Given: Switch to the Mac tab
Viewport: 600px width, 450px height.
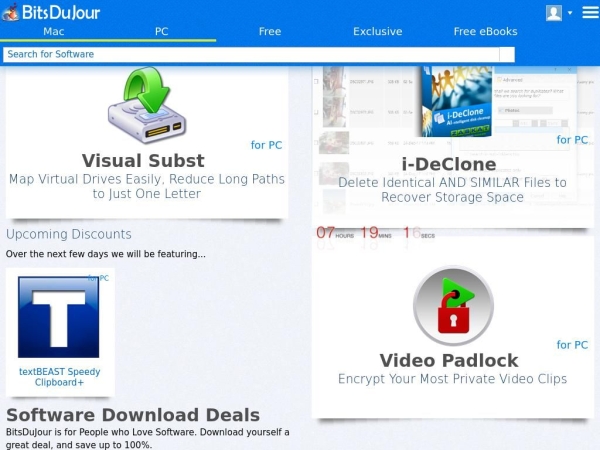Looking at the screenshot, I should coord(54,31).
